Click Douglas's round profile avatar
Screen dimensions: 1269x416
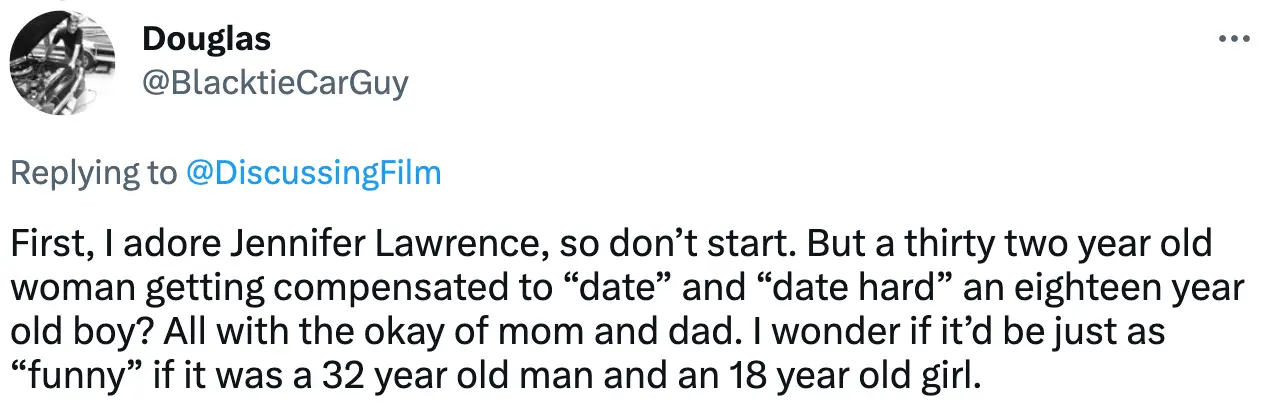tap(60, 63)
